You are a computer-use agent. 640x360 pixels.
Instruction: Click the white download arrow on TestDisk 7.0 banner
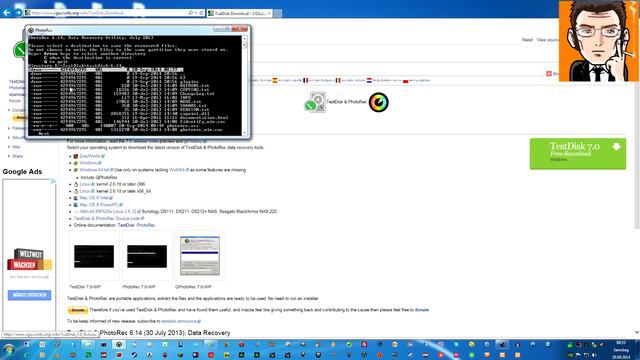tap(616, 147)
